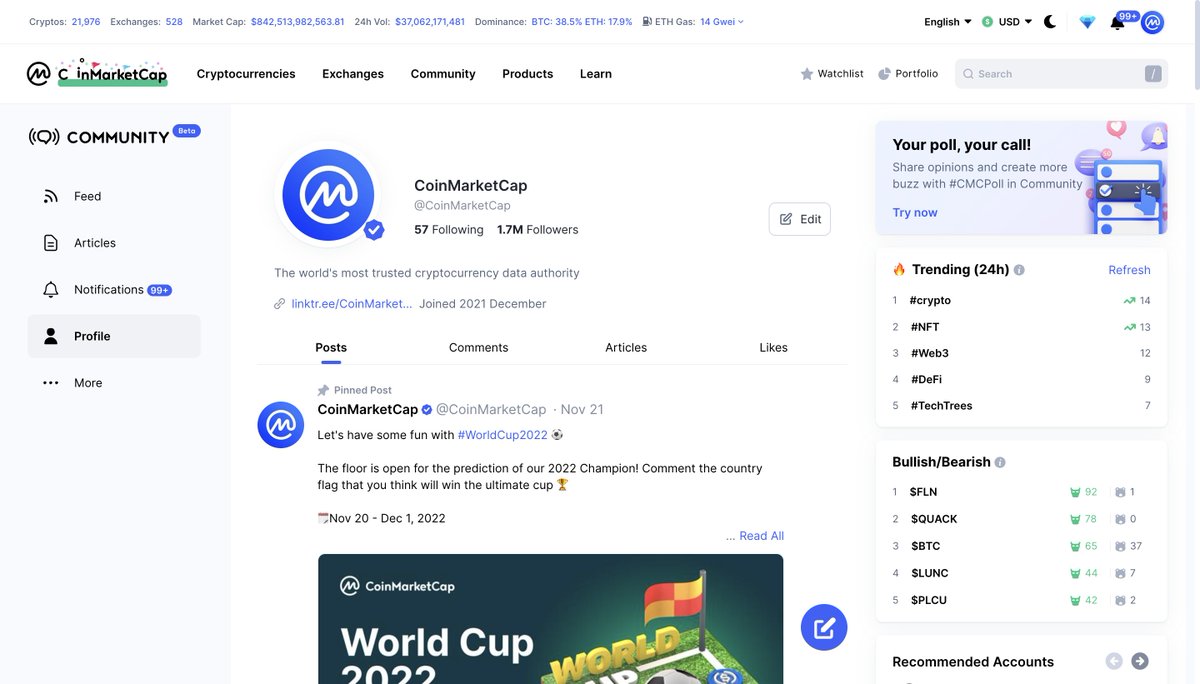Open the Learn menu
The height and width of the screenshot is (684, 1200).
pos(596,74)
